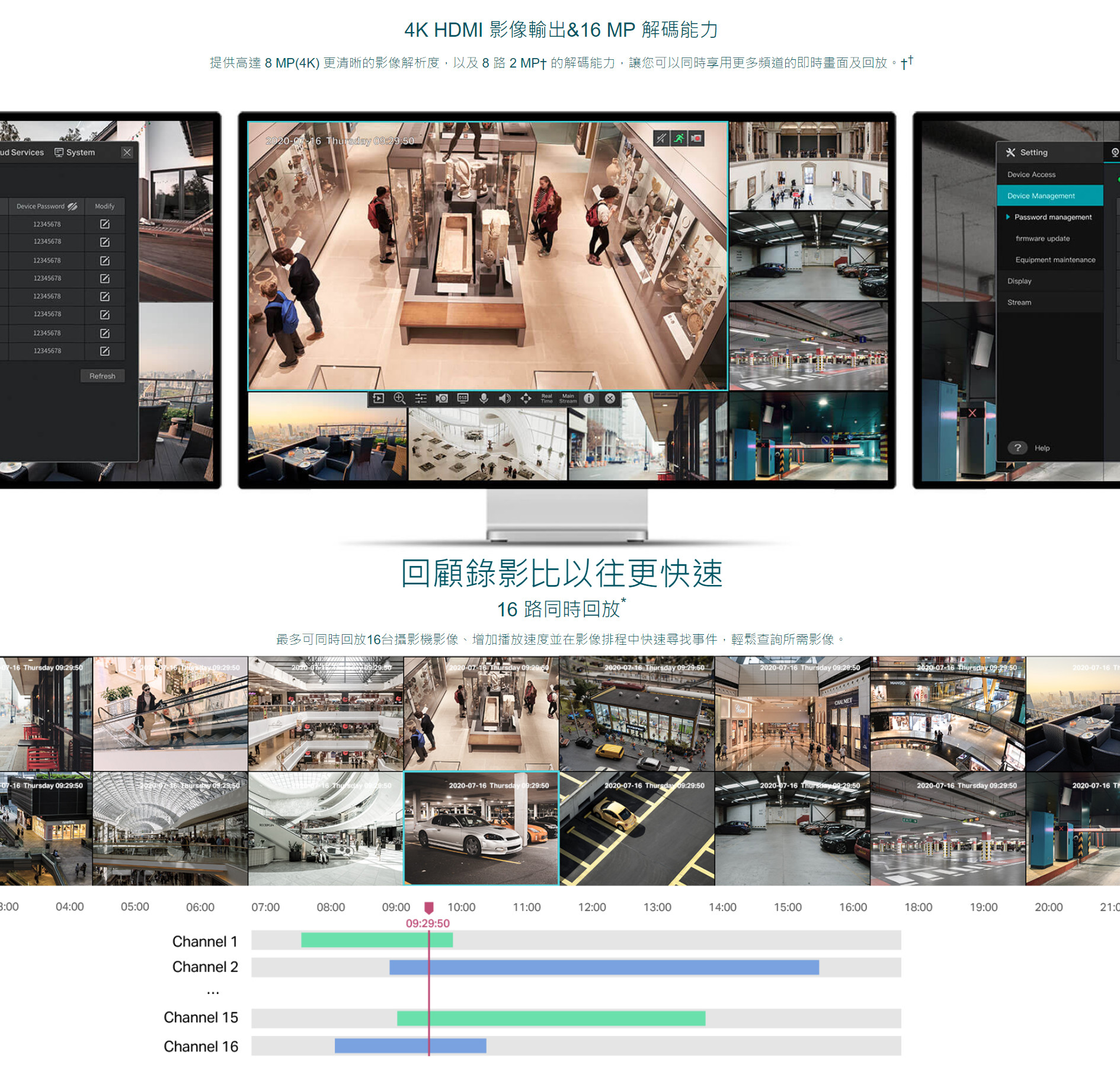Select the parking lot feed with red markings on monitor
1120x1068 pixels.
[808, 346]
